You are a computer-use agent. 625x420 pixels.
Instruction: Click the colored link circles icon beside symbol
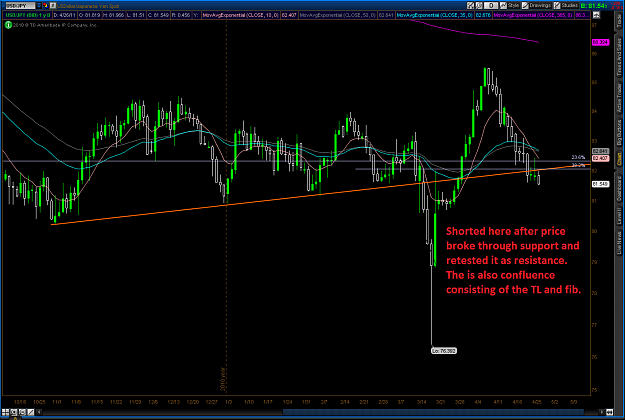click(45, 6)
